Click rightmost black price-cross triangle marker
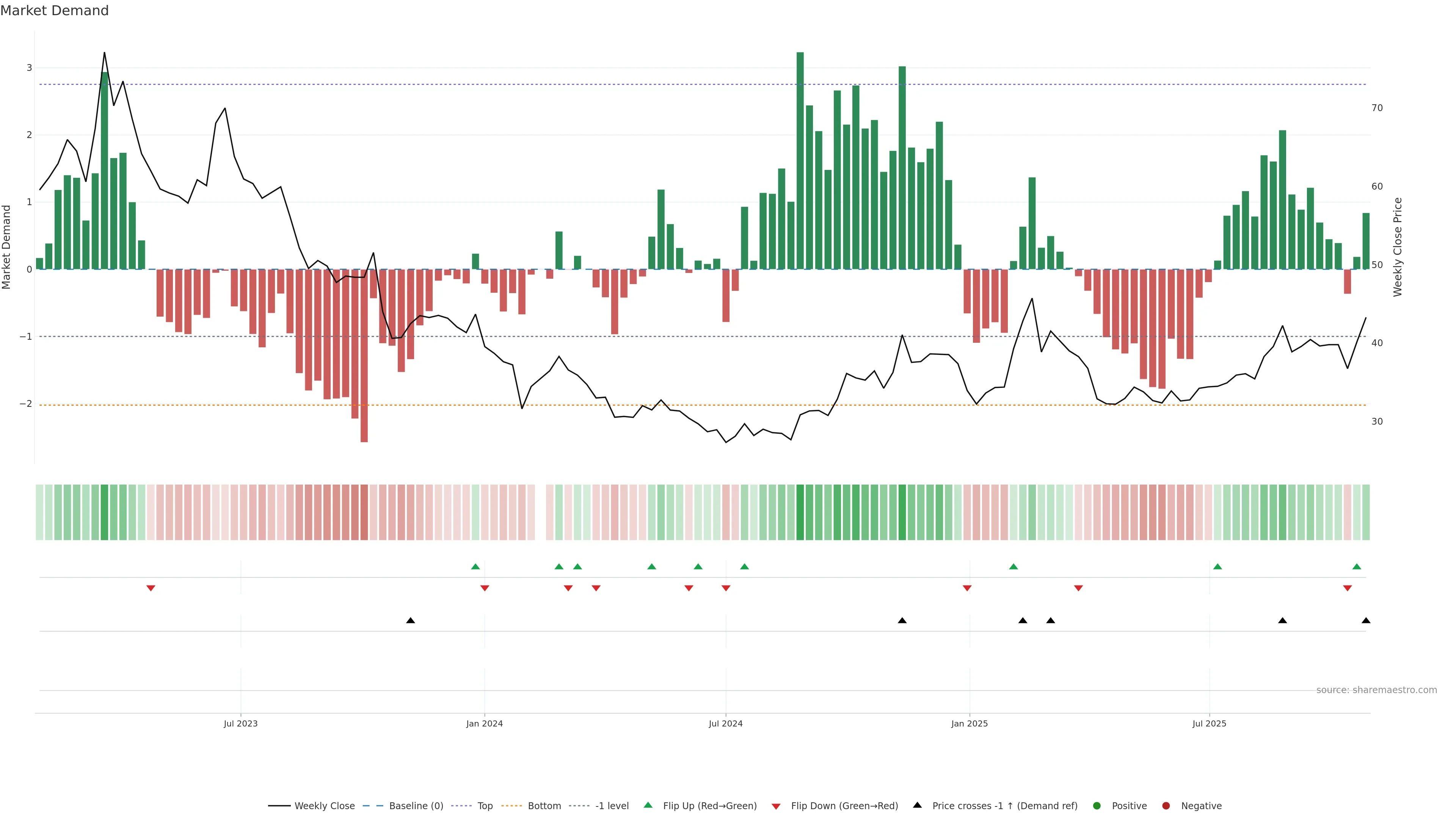 tap(1366, 621)
